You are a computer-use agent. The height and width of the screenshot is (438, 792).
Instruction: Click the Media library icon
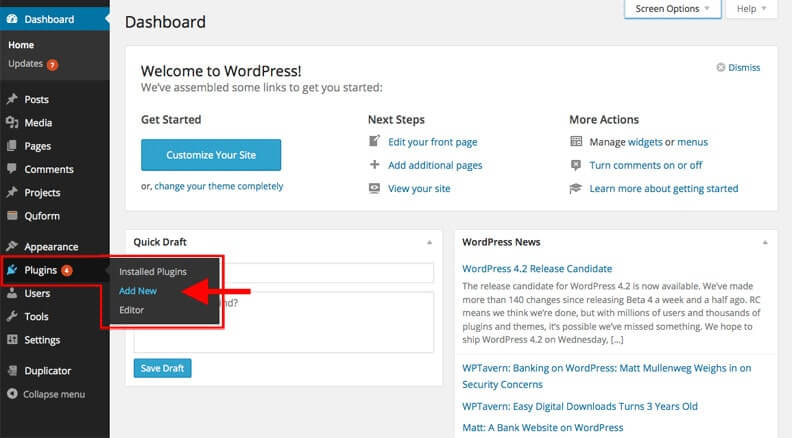(12, 122)
